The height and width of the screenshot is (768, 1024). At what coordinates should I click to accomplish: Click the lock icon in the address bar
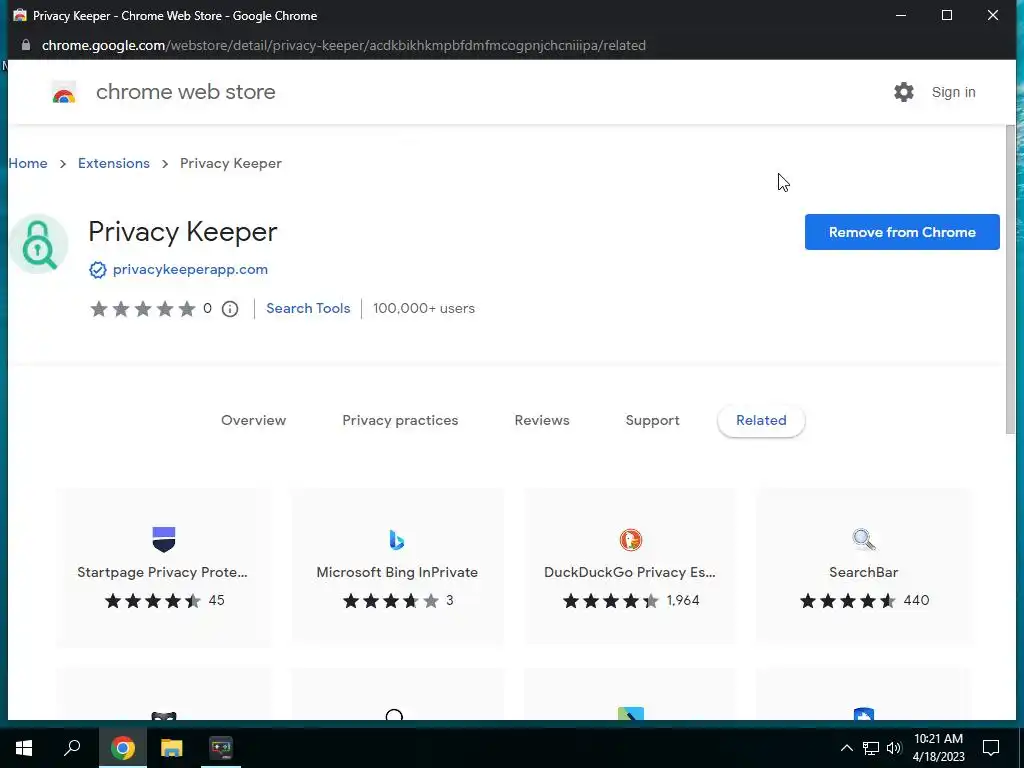25,45
